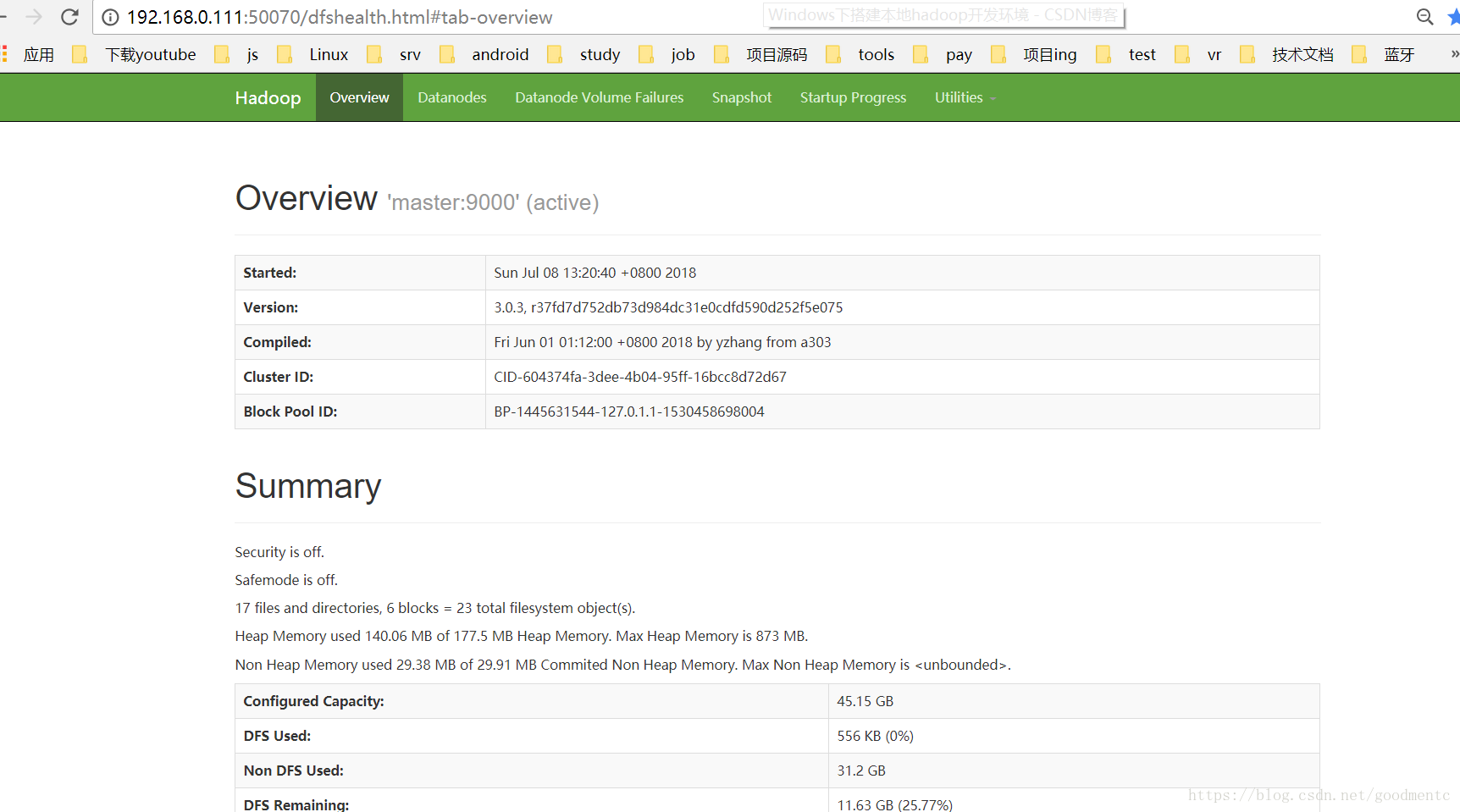Click the 'Non Heap Memory used 29.38 MB' line
The image size is (1460, 812).
click(623, 665)
